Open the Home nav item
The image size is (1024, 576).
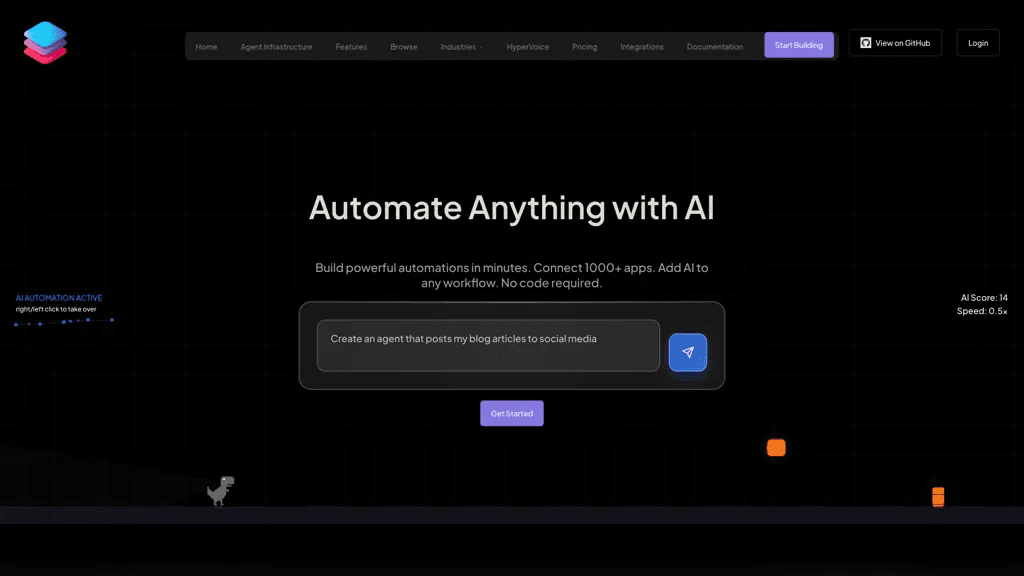(x=206, y=47)
